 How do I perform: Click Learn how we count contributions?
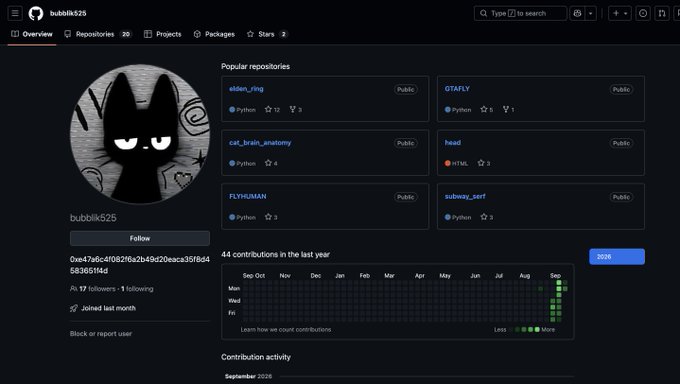286,329
